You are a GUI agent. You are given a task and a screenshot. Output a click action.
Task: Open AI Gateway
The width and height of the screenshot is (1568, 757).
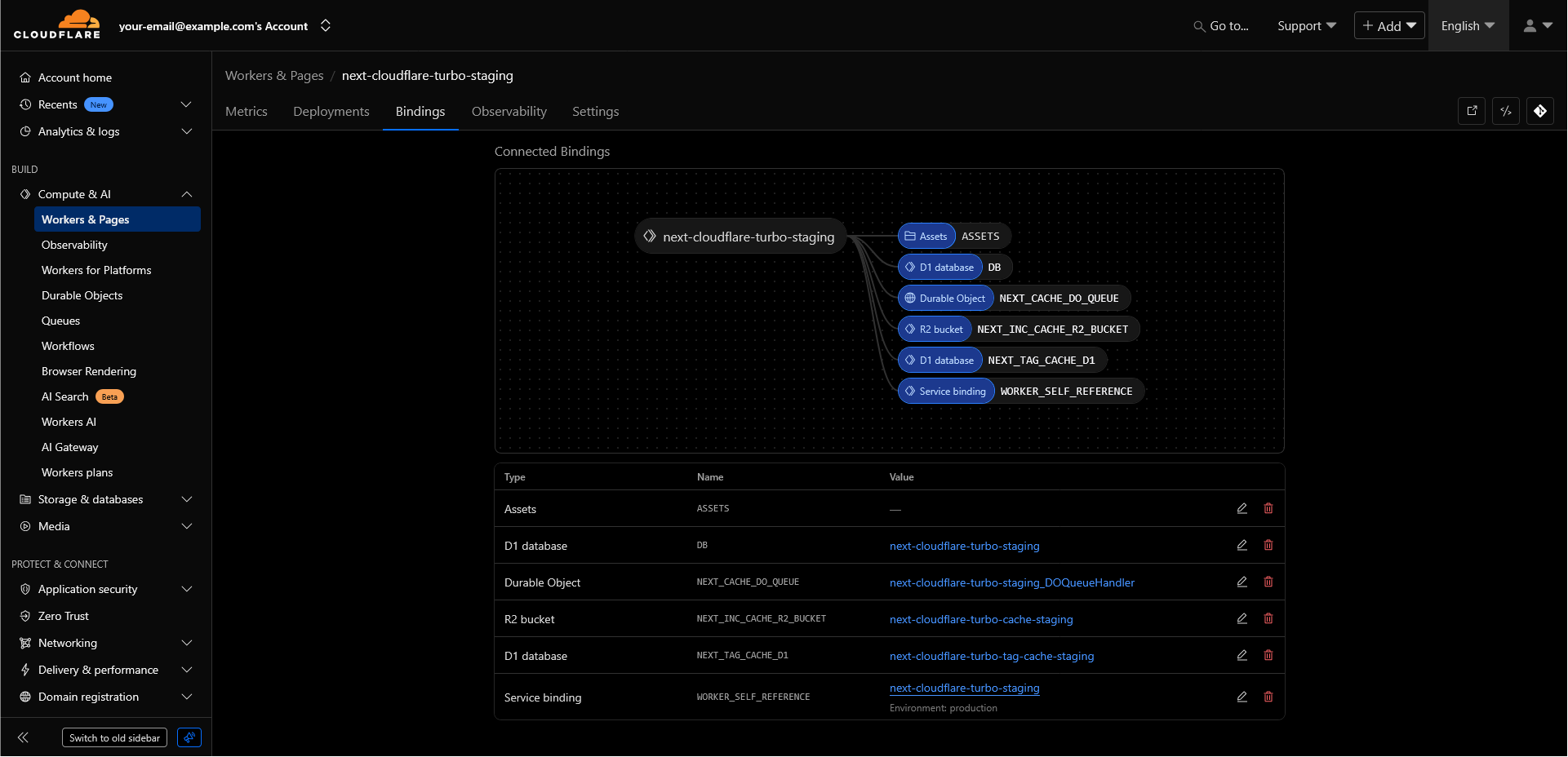coord(69,447)
